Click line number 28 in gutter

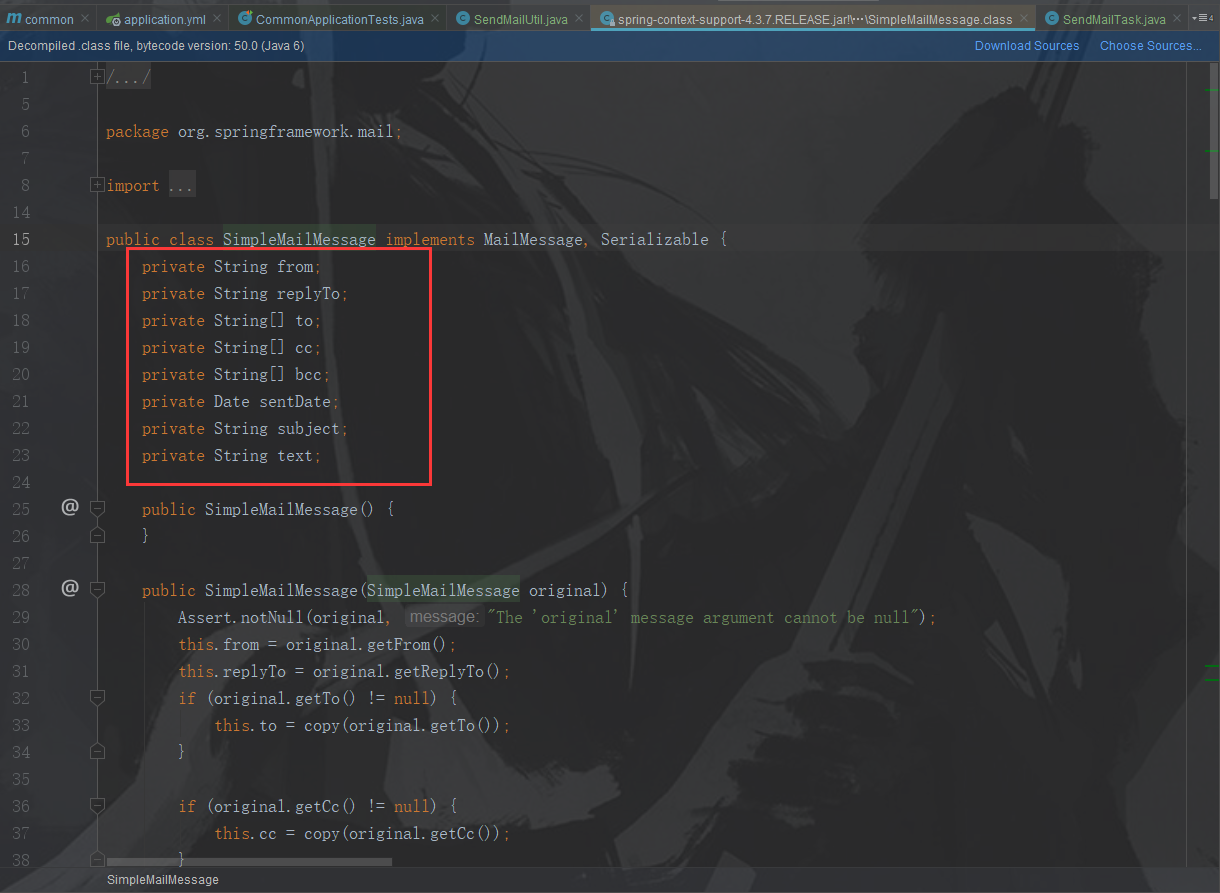pos(21,590)
